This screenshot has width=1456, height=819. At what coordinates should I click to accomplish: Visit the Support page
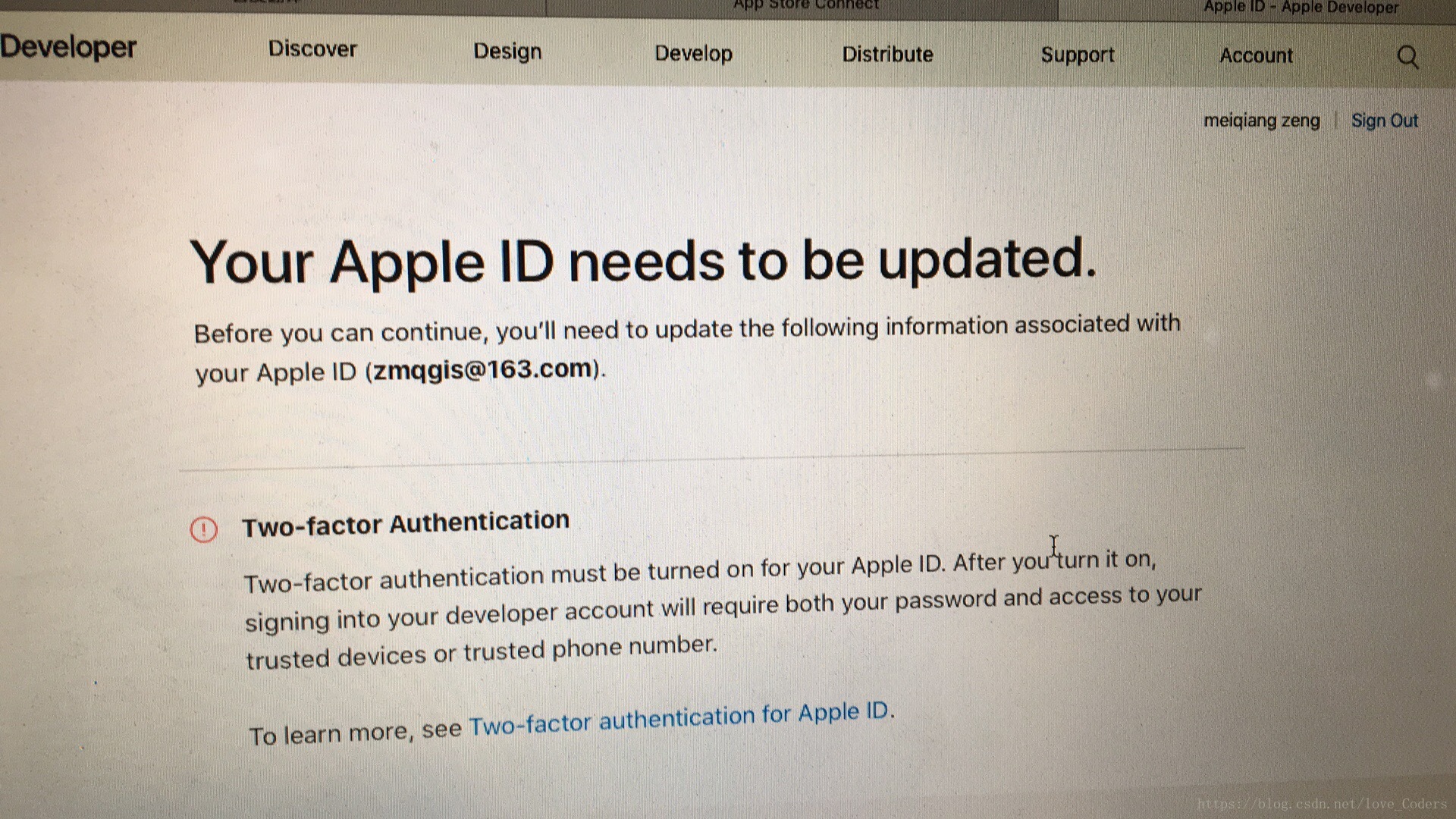coord(1078,55)
